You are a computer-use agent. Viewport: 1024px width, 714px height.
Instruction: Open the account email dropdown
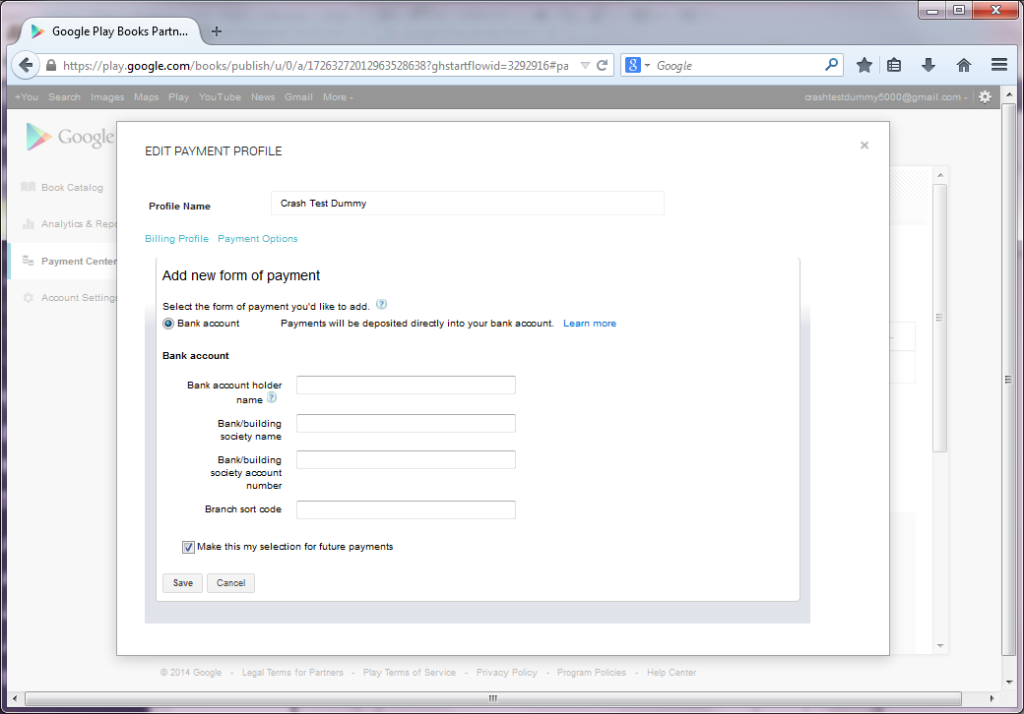tap(886, 97)
